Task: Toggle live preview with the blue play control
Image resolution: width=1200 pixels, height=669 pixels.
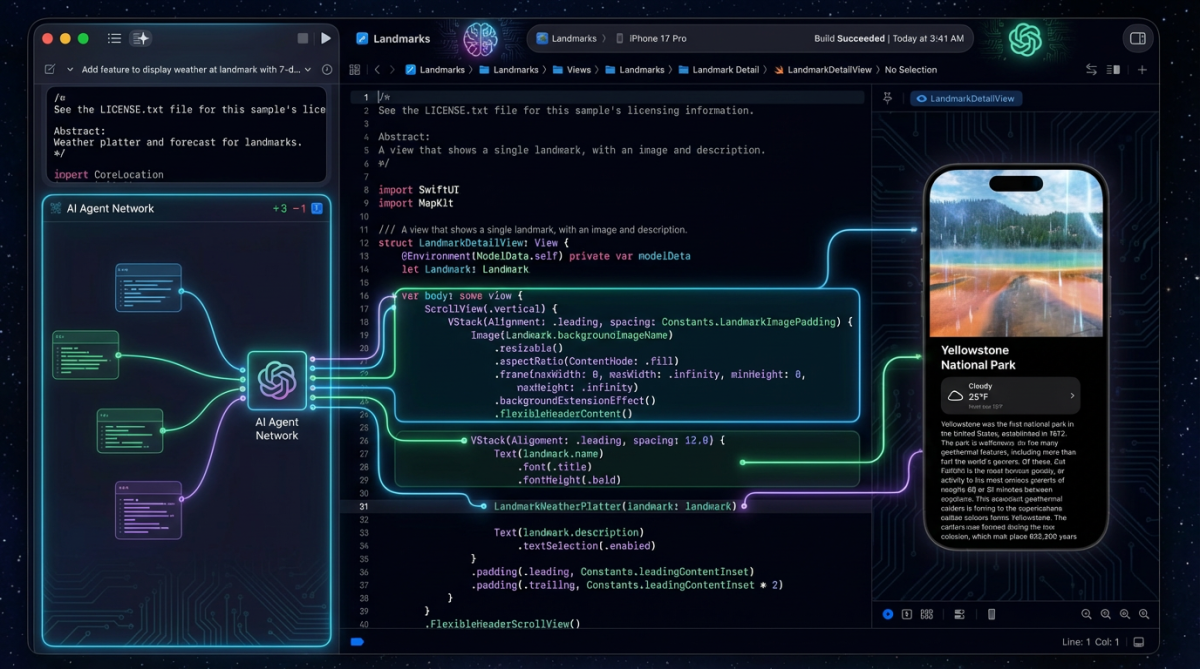Action: [x=888, y=614]
